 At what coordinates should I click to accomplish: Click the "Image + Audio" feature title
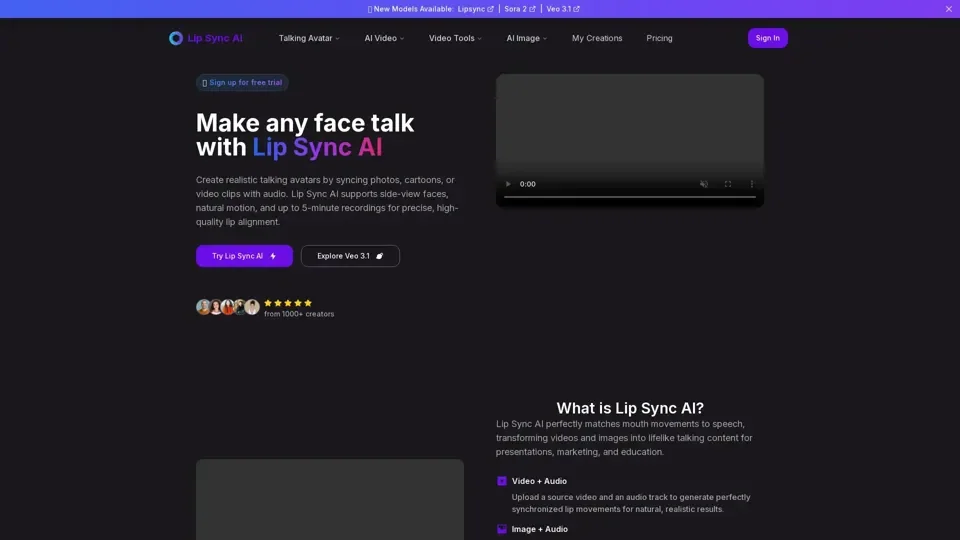click(x=540, y=529)
